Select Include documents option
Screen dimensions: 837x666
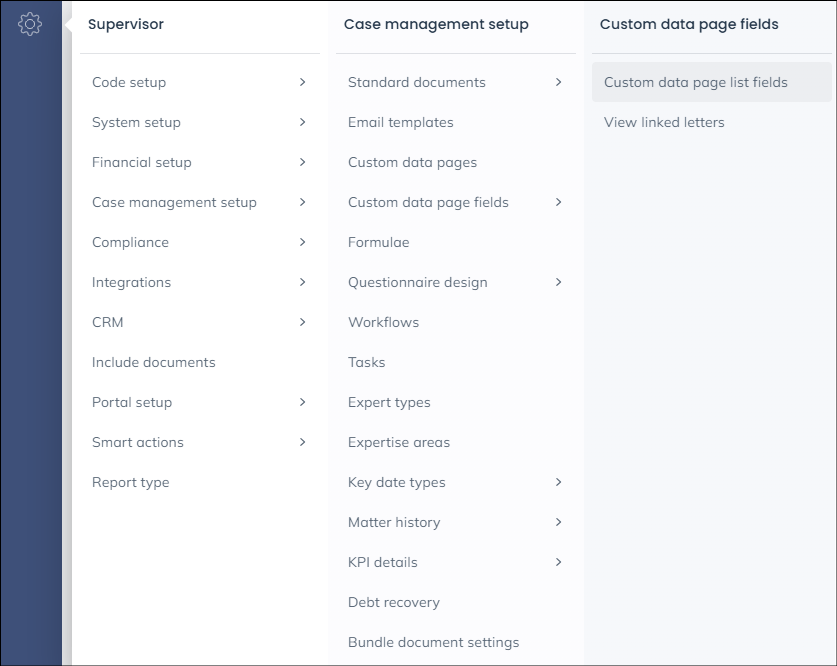[x=153, y=362]
